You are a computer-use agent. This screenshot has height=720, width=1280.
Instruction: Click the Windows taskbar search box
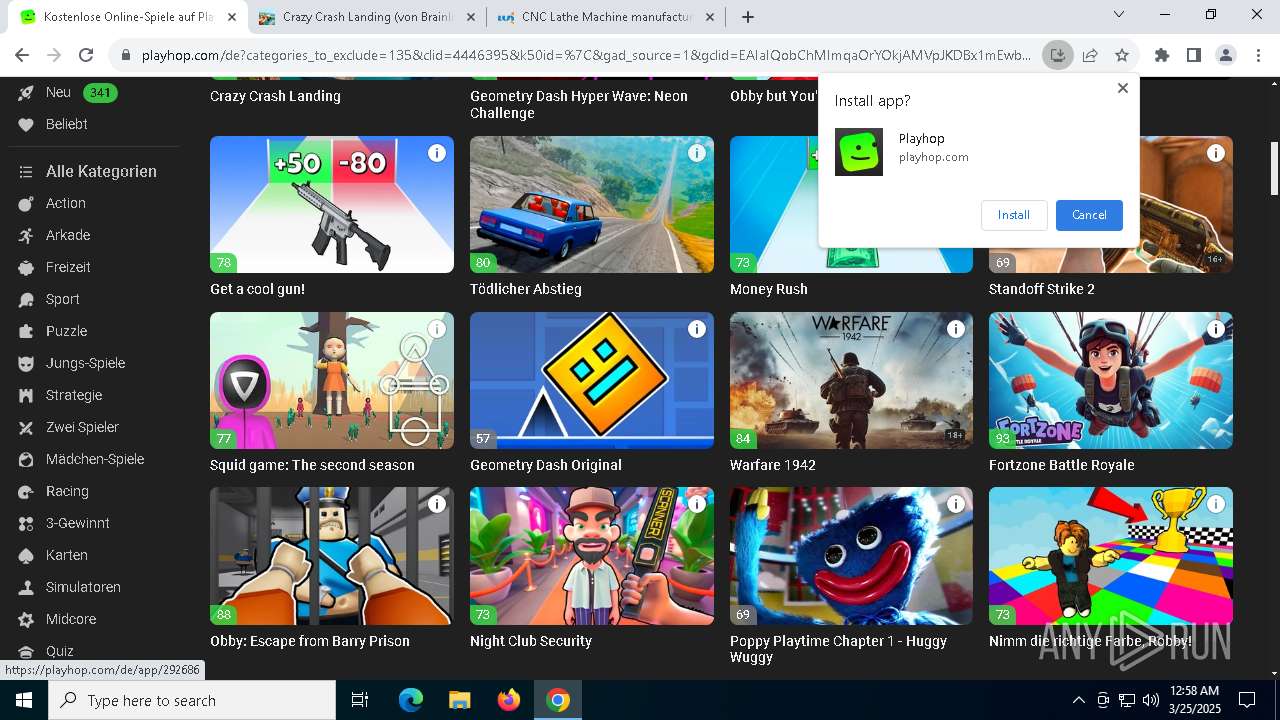192,700
